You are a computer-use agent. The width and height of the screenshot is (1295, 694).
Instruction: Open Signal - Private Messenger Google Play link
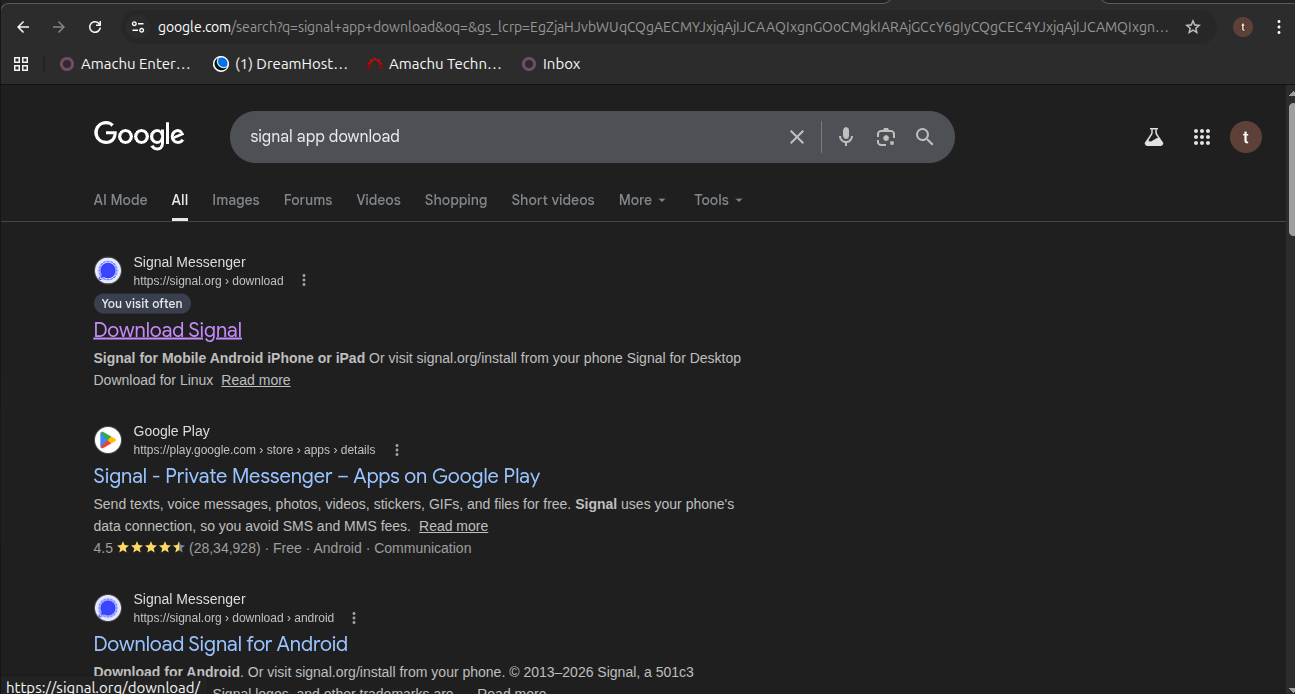[x=316, y=476]
